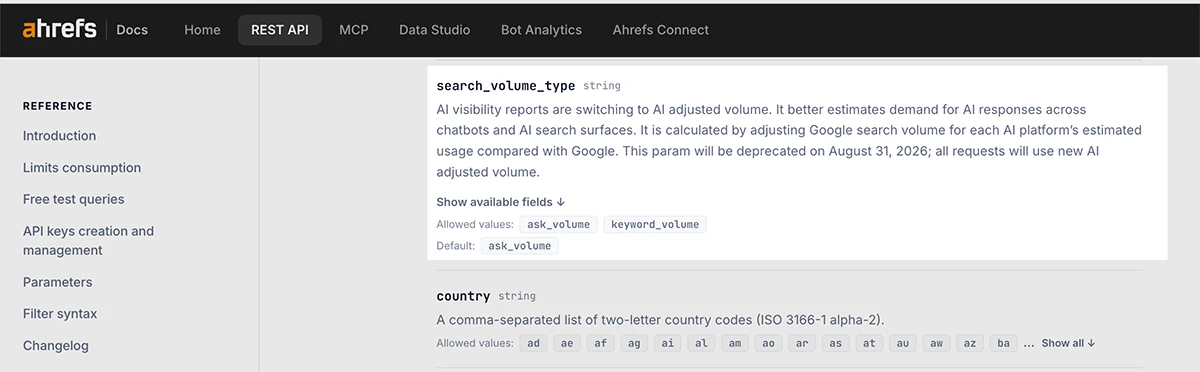1200x372 pixels.
Task: Click the ask_volume allowed value
Action: (558, 224)
